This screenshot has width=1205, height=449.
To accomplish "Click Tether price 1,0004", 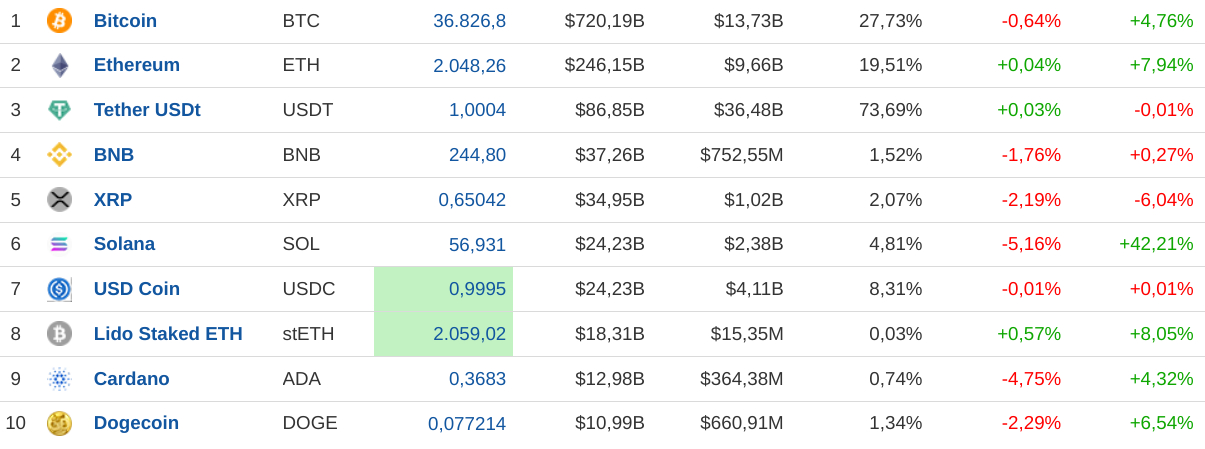I will click(477, 110).
